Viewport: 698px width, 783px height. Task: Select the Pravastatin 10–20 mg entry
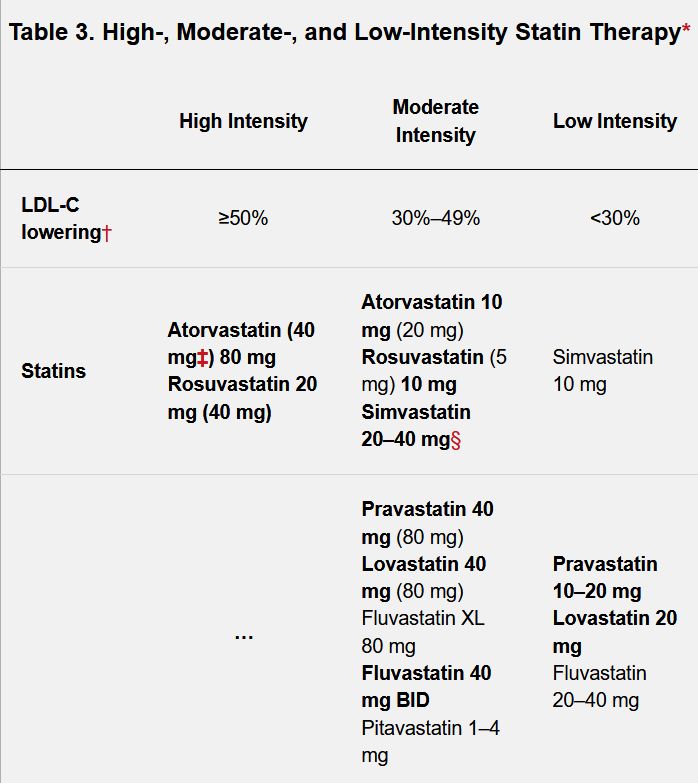coord(605,577)
